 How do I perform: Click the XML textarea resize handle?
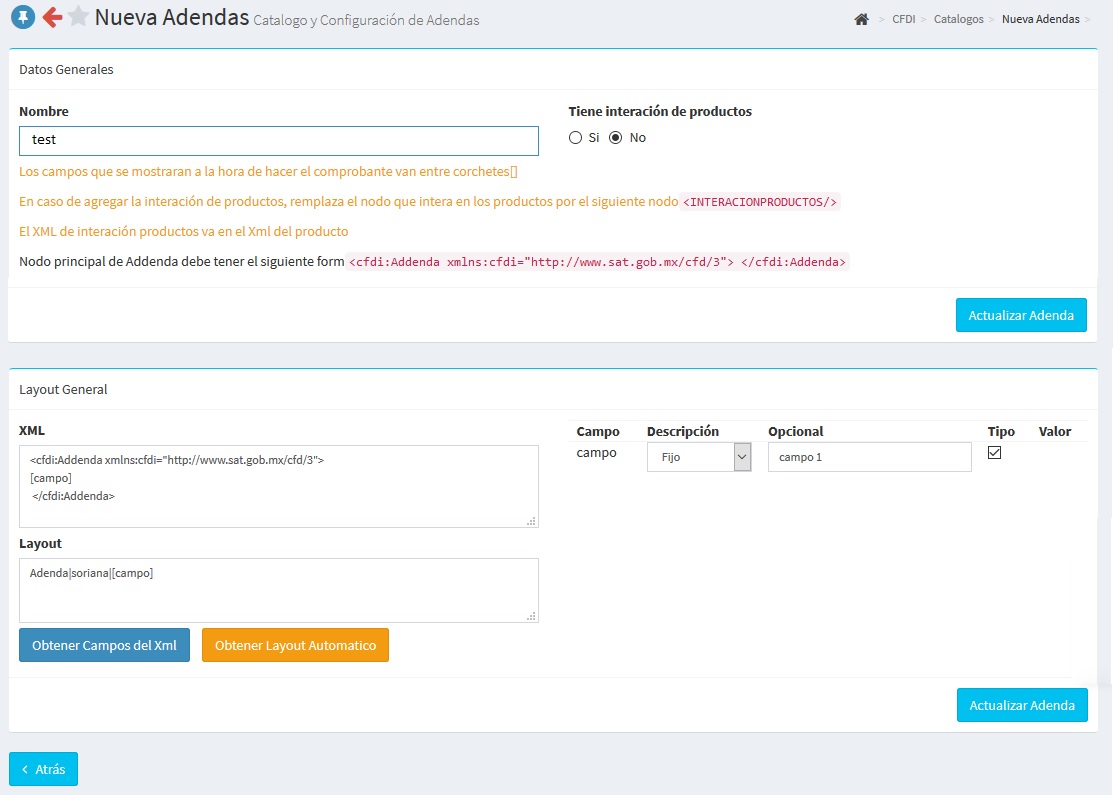pyautogui.click(x=531, y=520)
